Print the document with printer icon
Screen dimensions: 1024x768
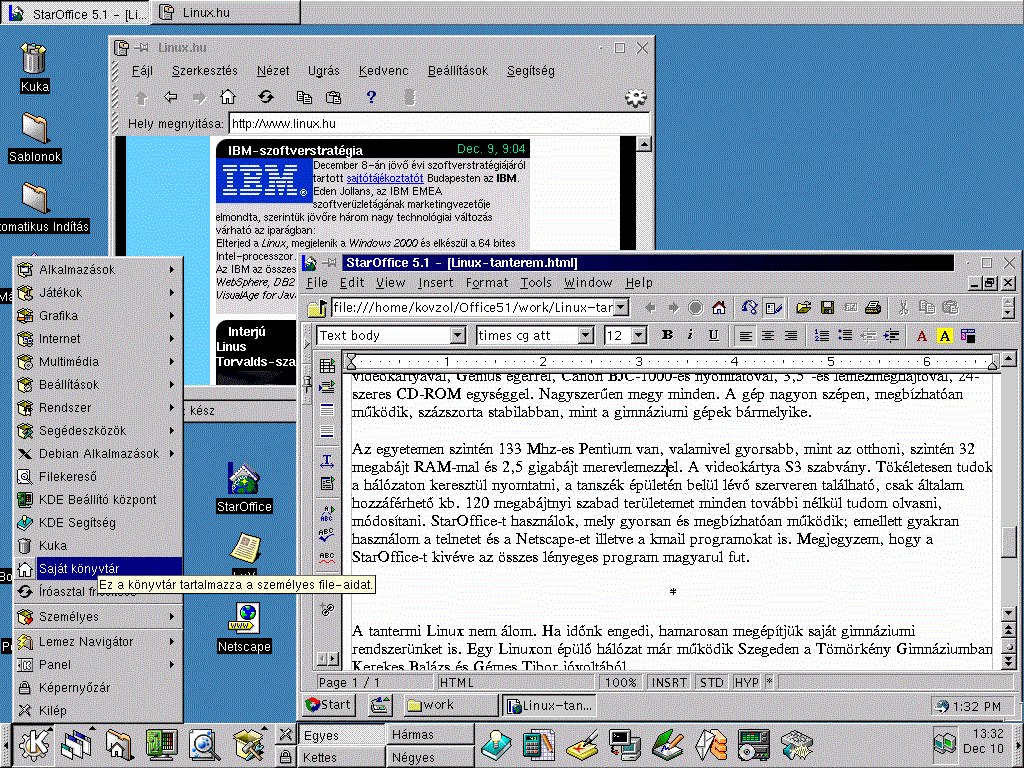(x=873, y=307)
